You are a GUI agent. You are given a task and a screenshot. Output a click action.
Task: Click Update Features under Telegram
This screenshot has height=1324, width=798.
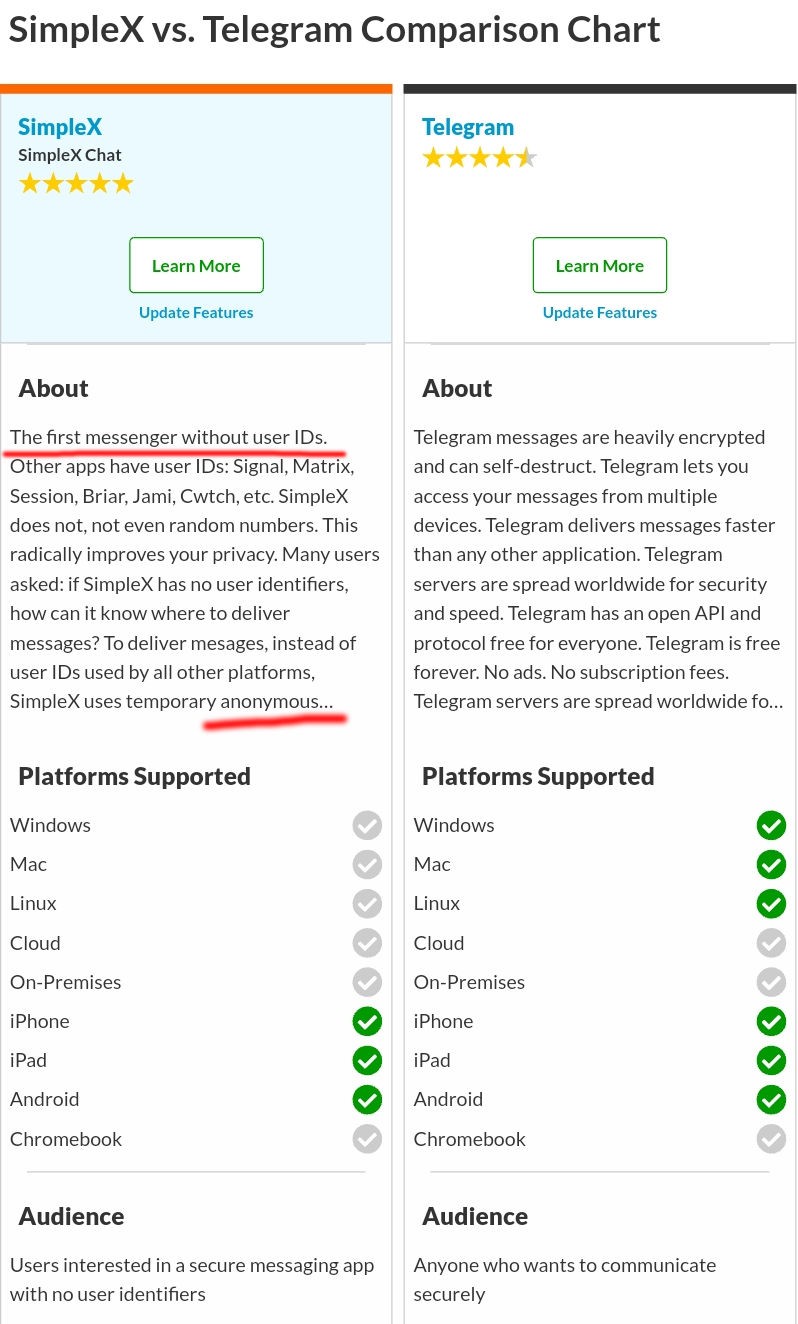pos(600,312)
